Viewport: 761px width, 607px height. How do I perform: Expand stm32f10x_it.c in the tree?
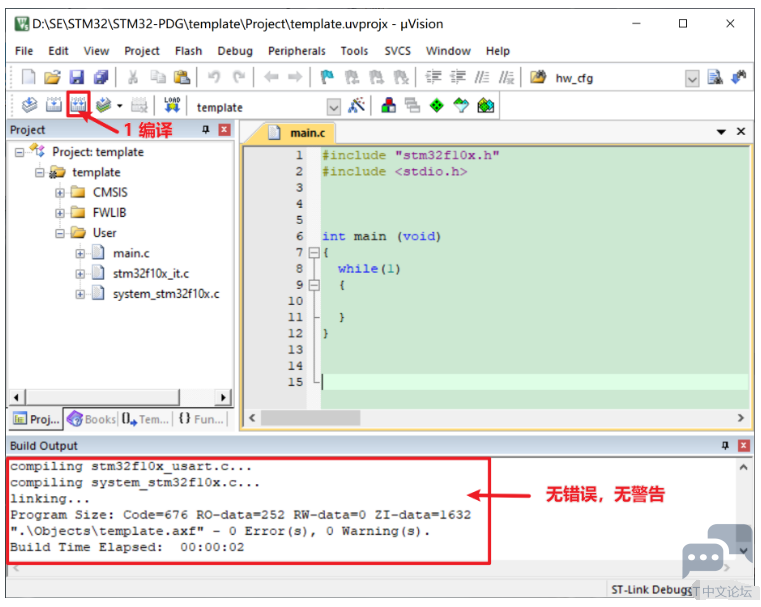[80, 274]
